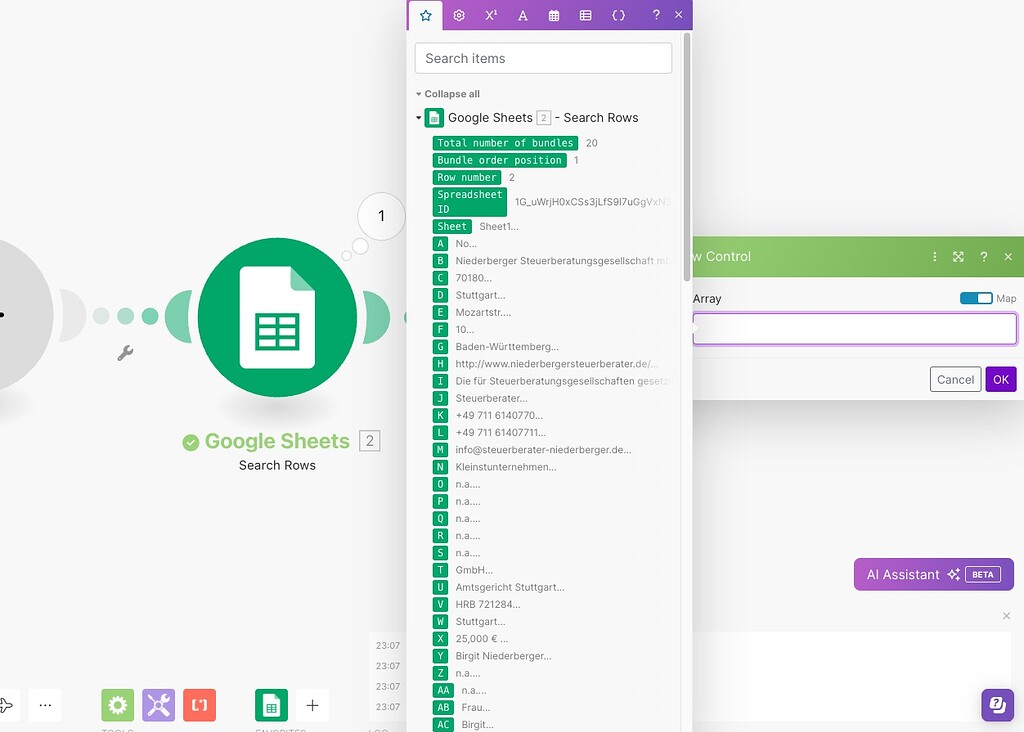Collapse the Google Sheets Search Rows node
Image resolution: width=1024 pixels, height=732 pixels.
(419, 117)
